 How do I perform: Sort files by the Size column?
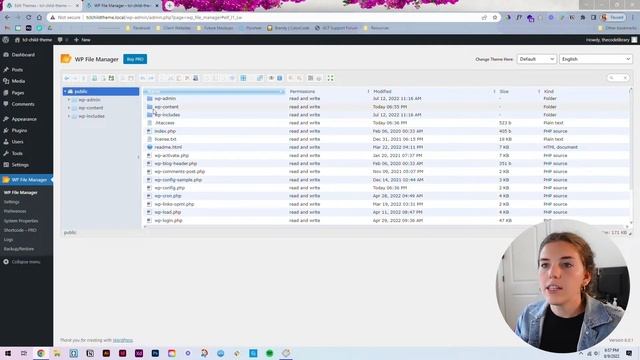tap(504, 91)
